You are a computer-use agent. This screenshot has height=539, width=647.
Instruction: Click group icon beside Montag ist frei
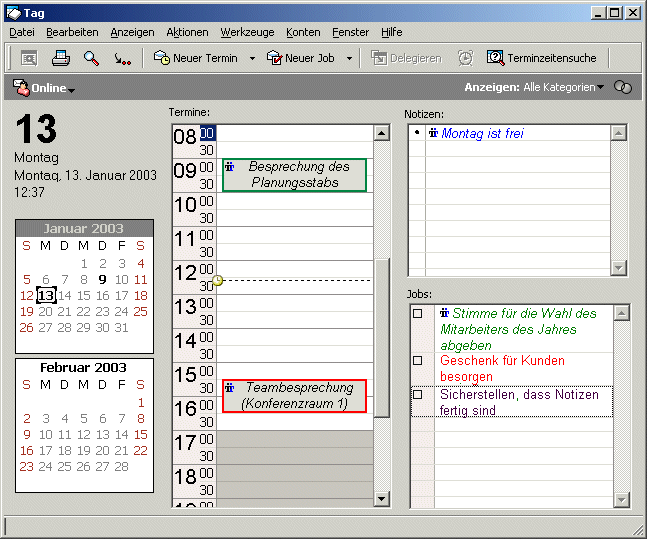click(433, 133)
